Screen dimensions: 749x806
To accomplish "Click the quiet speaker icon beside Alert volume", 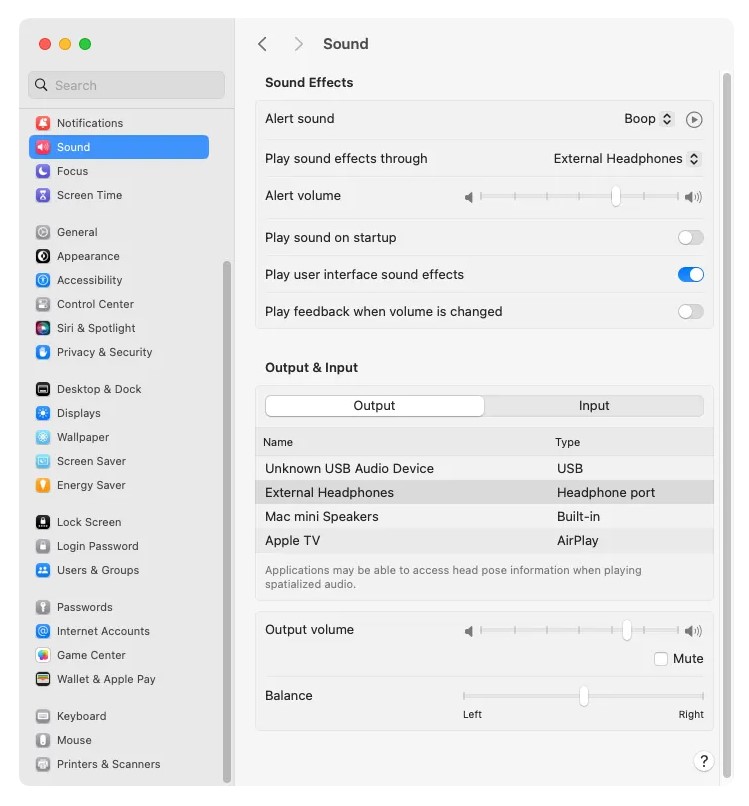I will click(x=468, y=197).
